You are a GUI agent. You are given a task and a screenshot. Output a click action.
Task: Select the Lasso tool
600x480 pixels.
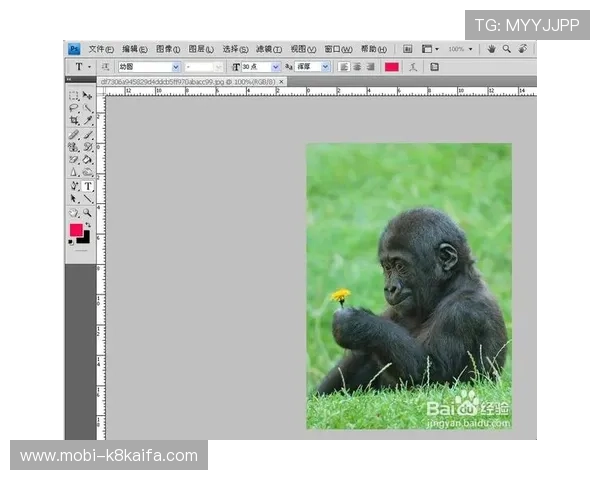74,108
